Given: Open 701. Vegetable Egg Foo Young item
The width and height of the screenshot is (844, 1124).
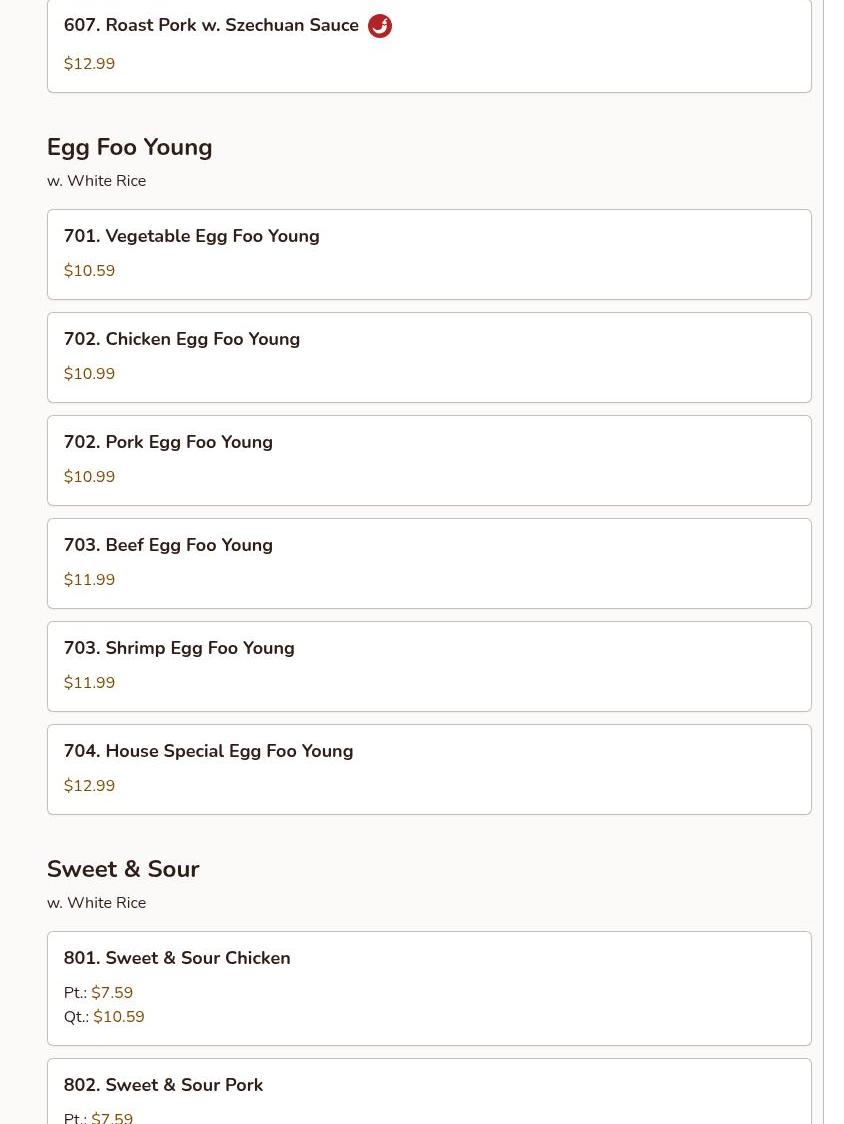Looking at the screenshot, I should pyautogui.click(x=192, y=236).
